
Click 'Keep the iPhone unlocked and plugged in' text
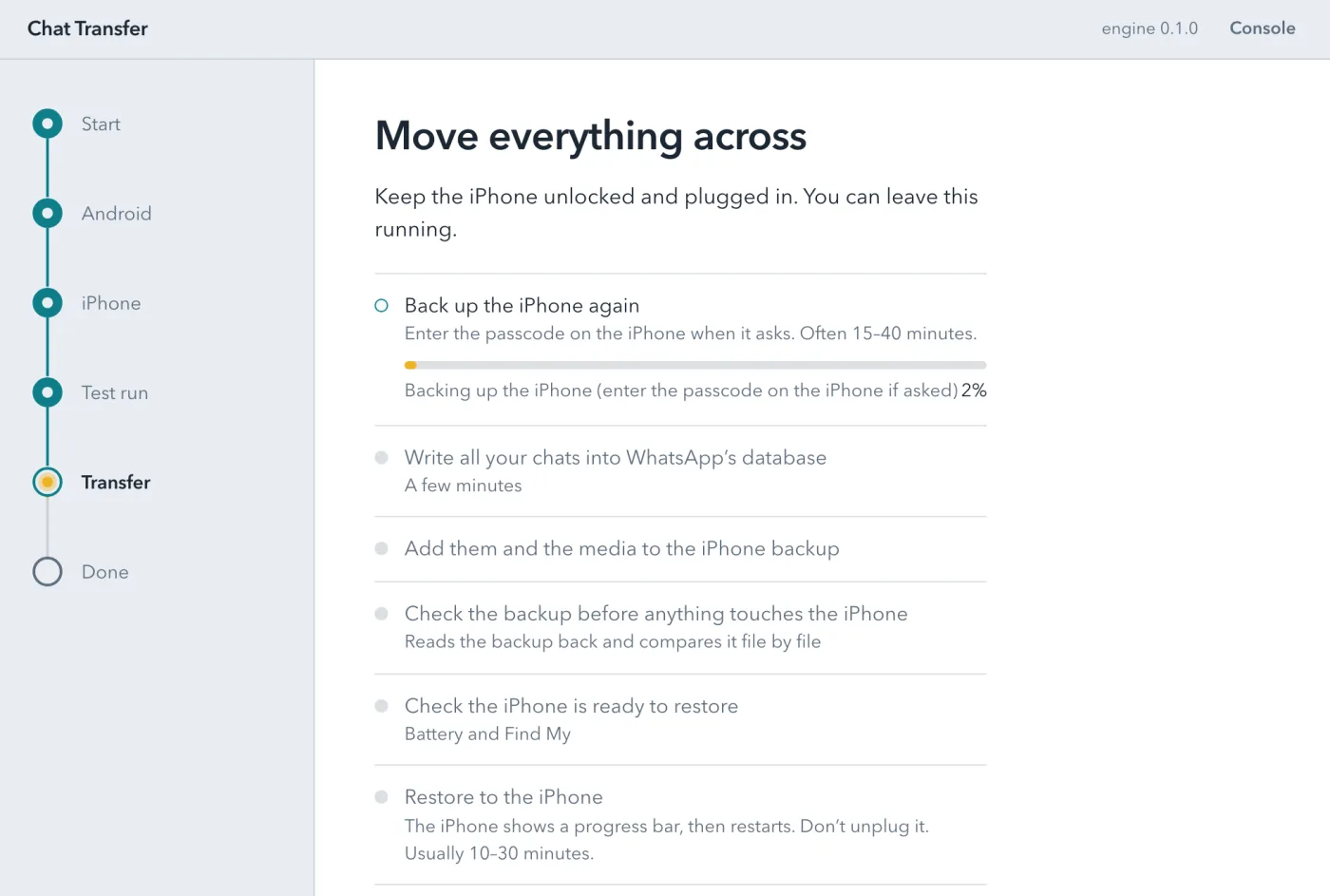(x=676, y=213)
